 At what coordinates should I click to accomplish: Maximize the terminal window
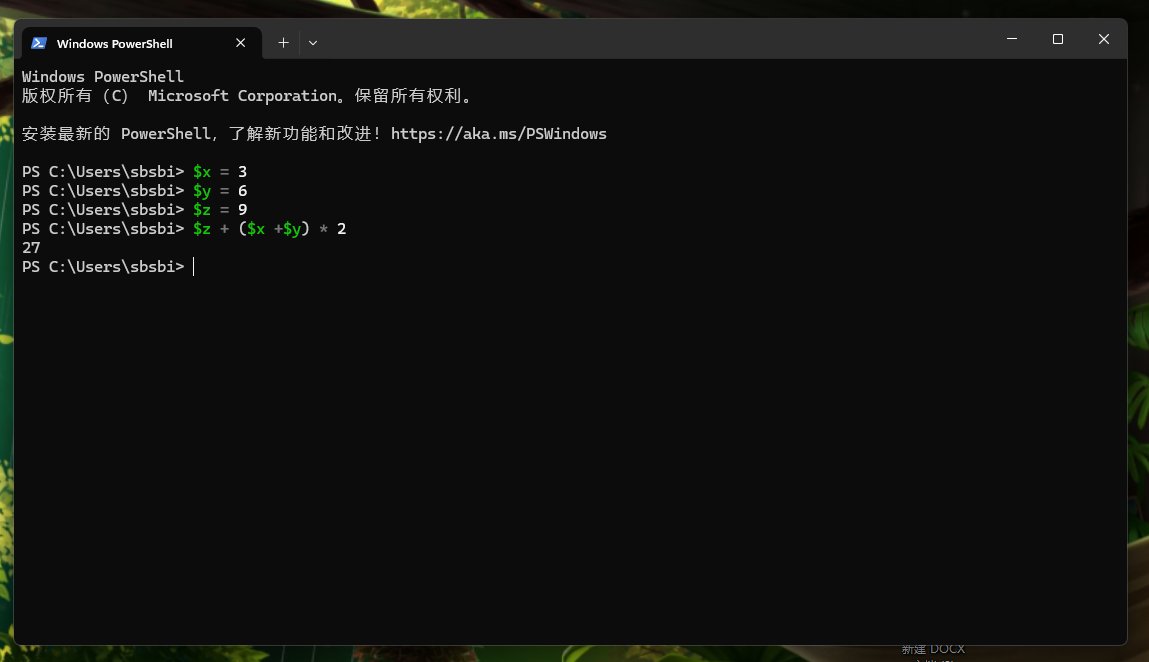pos(1057,39)
